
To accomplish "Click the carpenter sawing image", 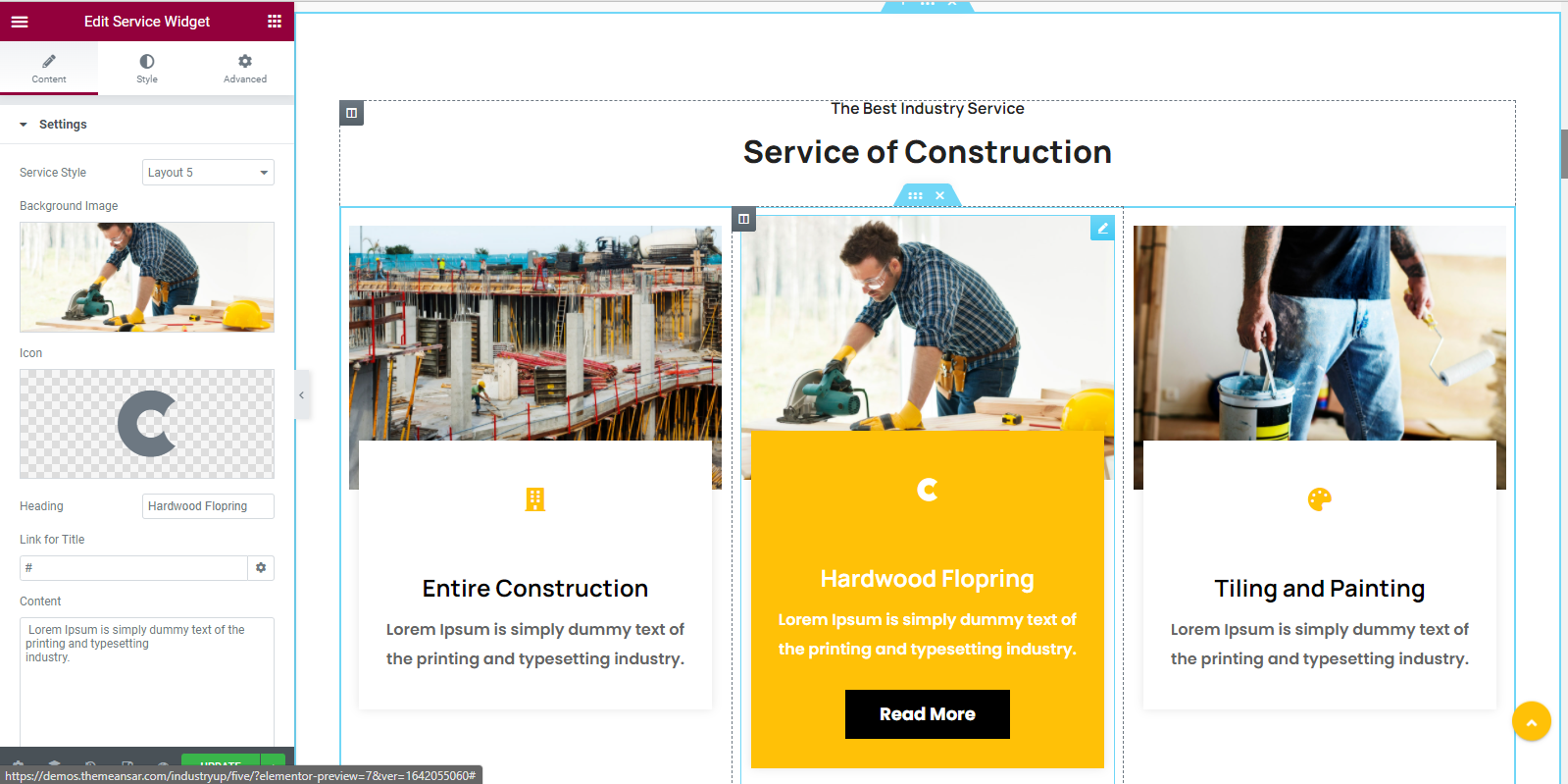I will 928,324.
